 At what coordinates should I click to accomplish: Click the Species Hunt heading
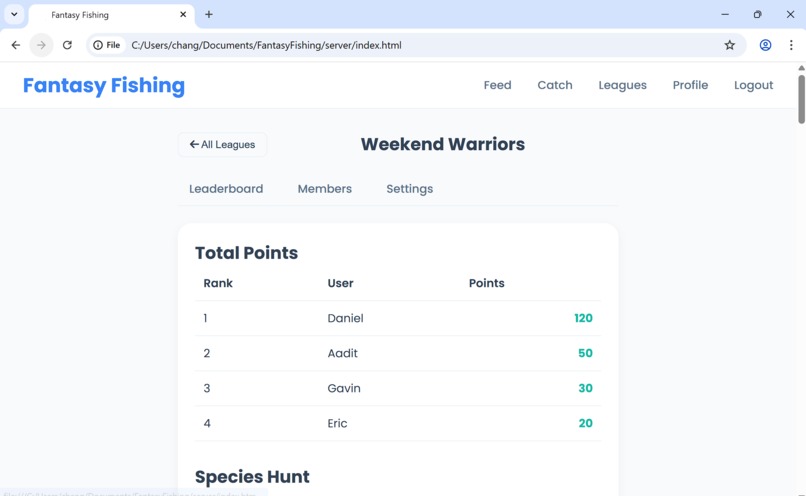[252, 477]
